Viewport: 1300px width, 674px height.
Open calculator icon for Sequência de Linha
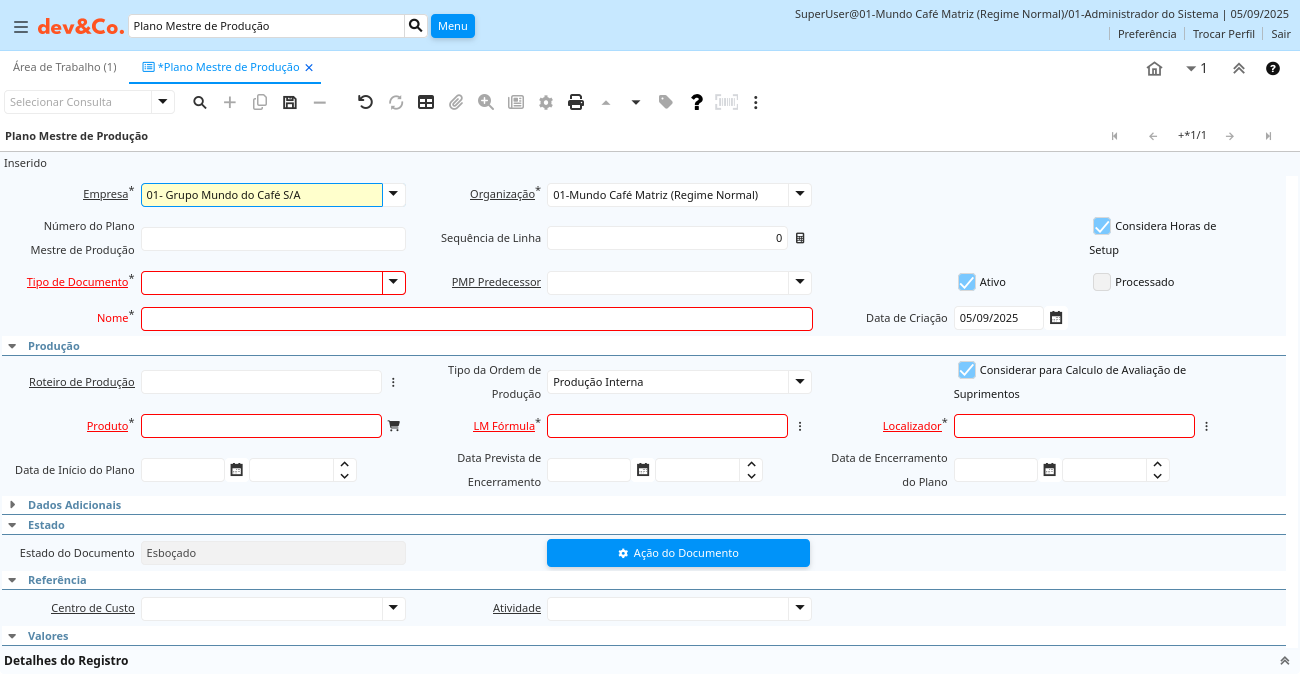pyautogui.click(x=800, y=238)
